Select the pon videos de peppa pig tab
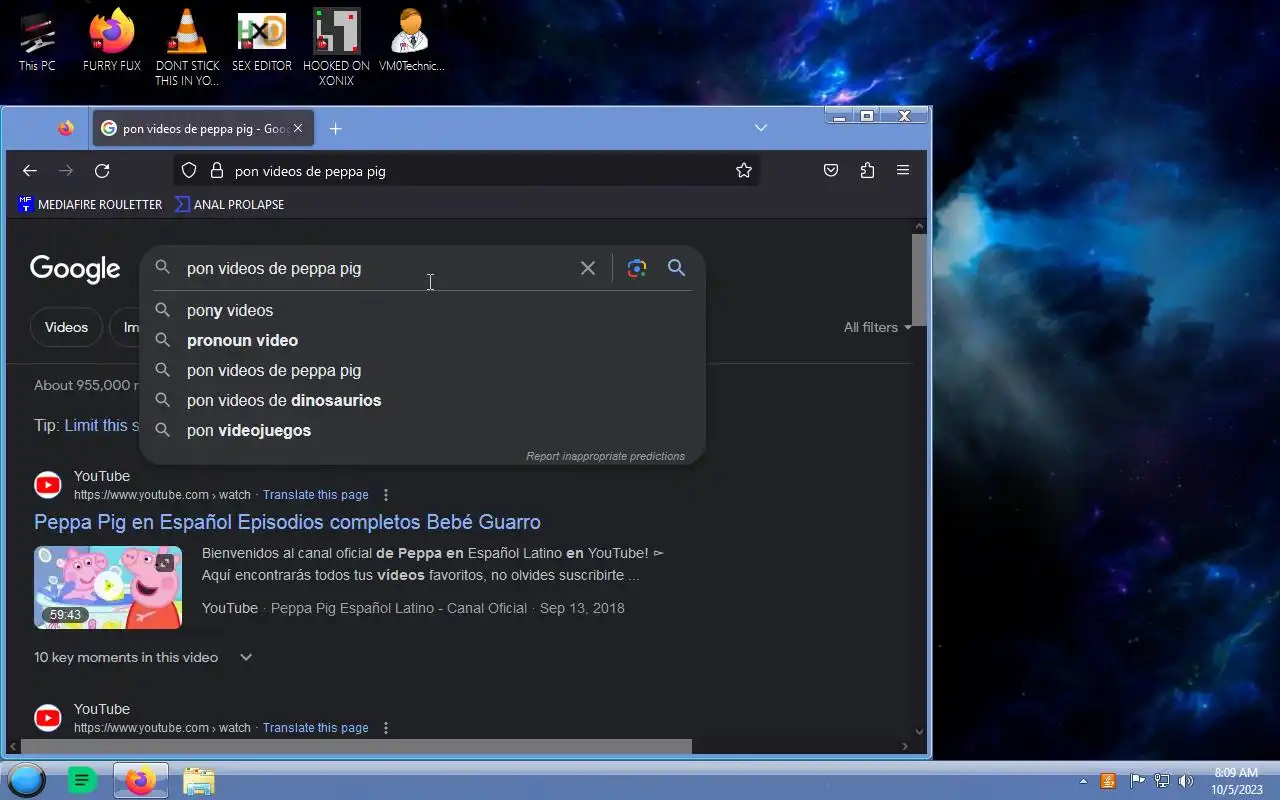Screen dimensions: 1280x800 204,128
